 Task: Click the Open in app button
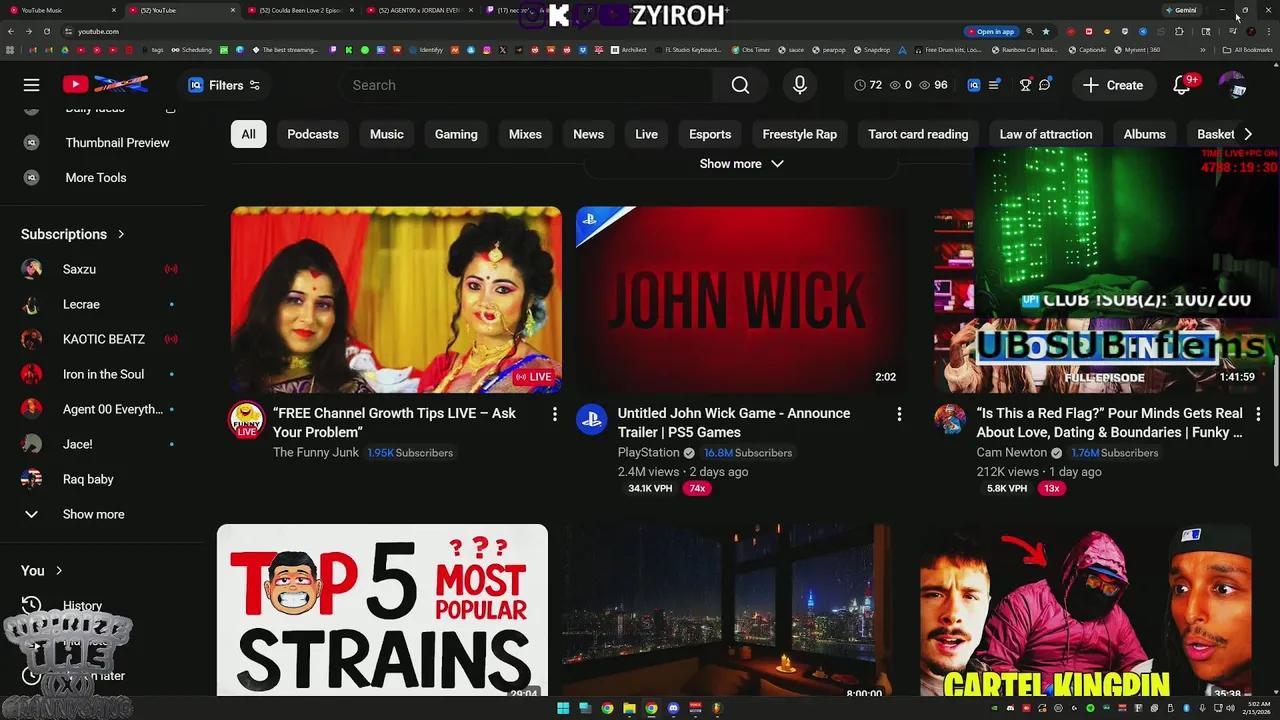[990, 31]
